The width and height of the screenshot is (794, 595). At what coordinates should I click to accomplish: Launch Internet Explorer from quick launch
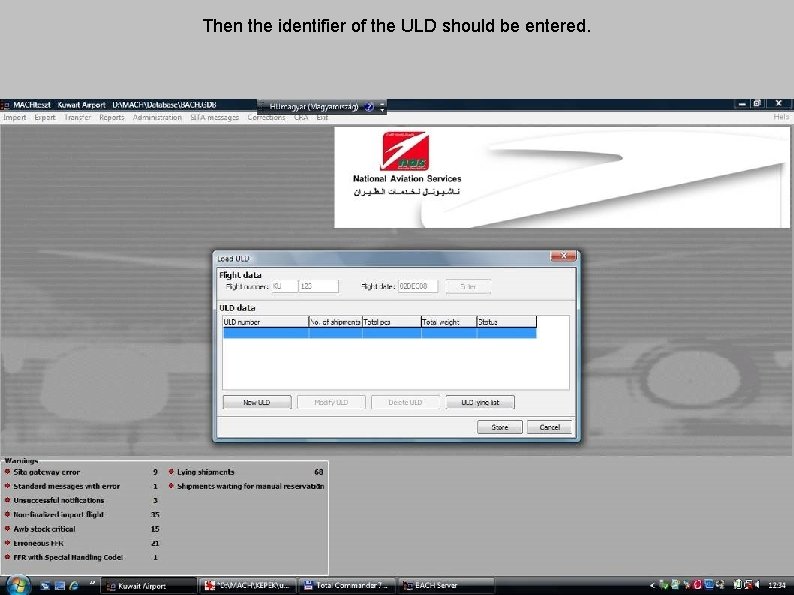click(74, 585)
